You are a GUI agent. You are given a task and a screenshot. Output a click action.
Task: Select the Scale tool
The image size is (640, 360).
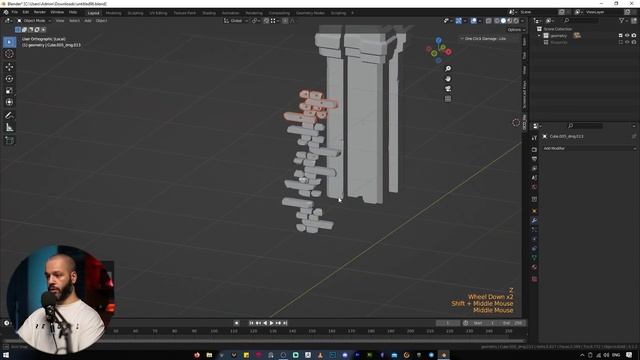[x=9, y=91]
